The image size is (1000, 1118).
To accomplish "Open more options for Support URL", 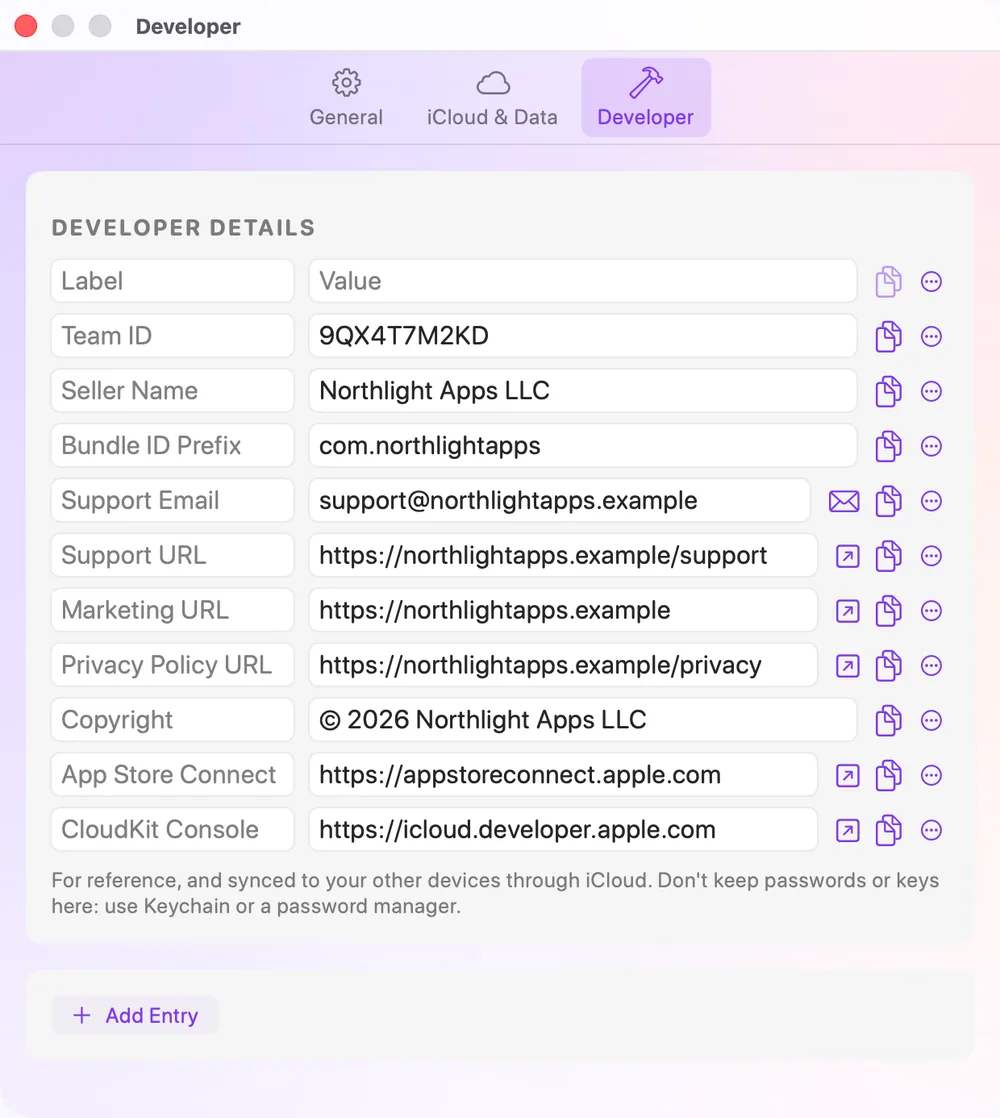I will pyautogui.click(x=931, y=555).
